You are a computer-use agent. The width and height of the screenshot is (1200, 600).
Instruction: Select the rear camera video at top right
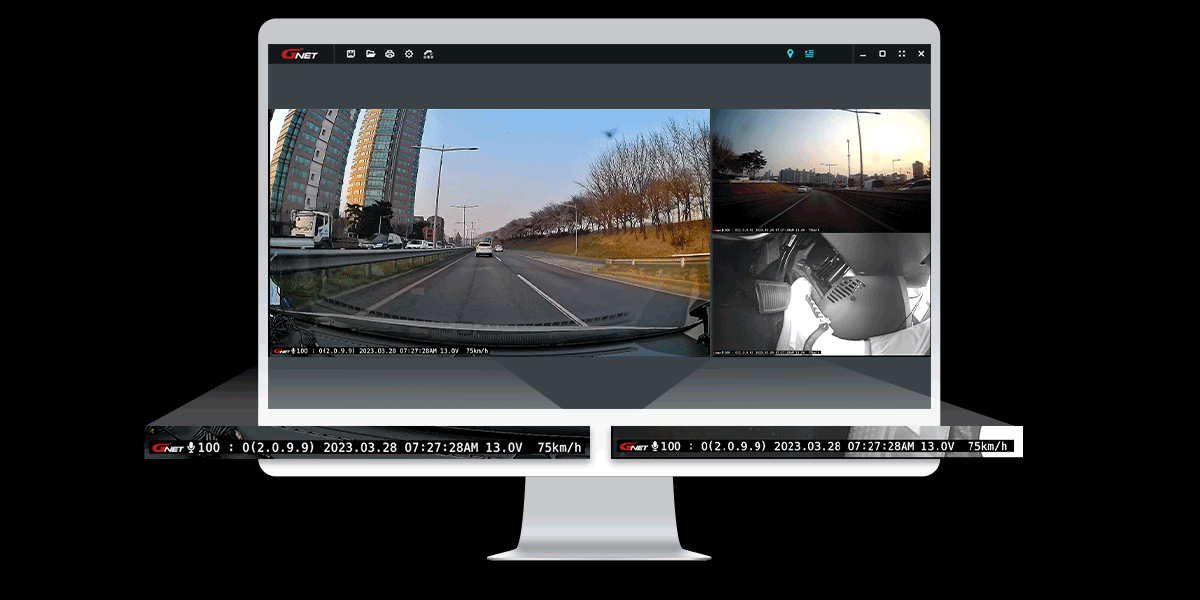[x=820, y=168]
